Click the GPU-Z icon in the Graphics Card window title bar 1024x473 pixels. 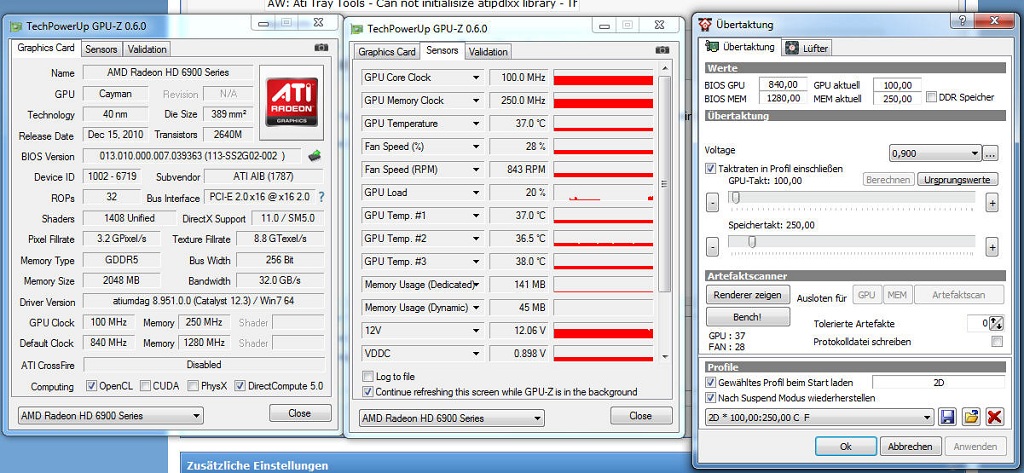(16, 26)
